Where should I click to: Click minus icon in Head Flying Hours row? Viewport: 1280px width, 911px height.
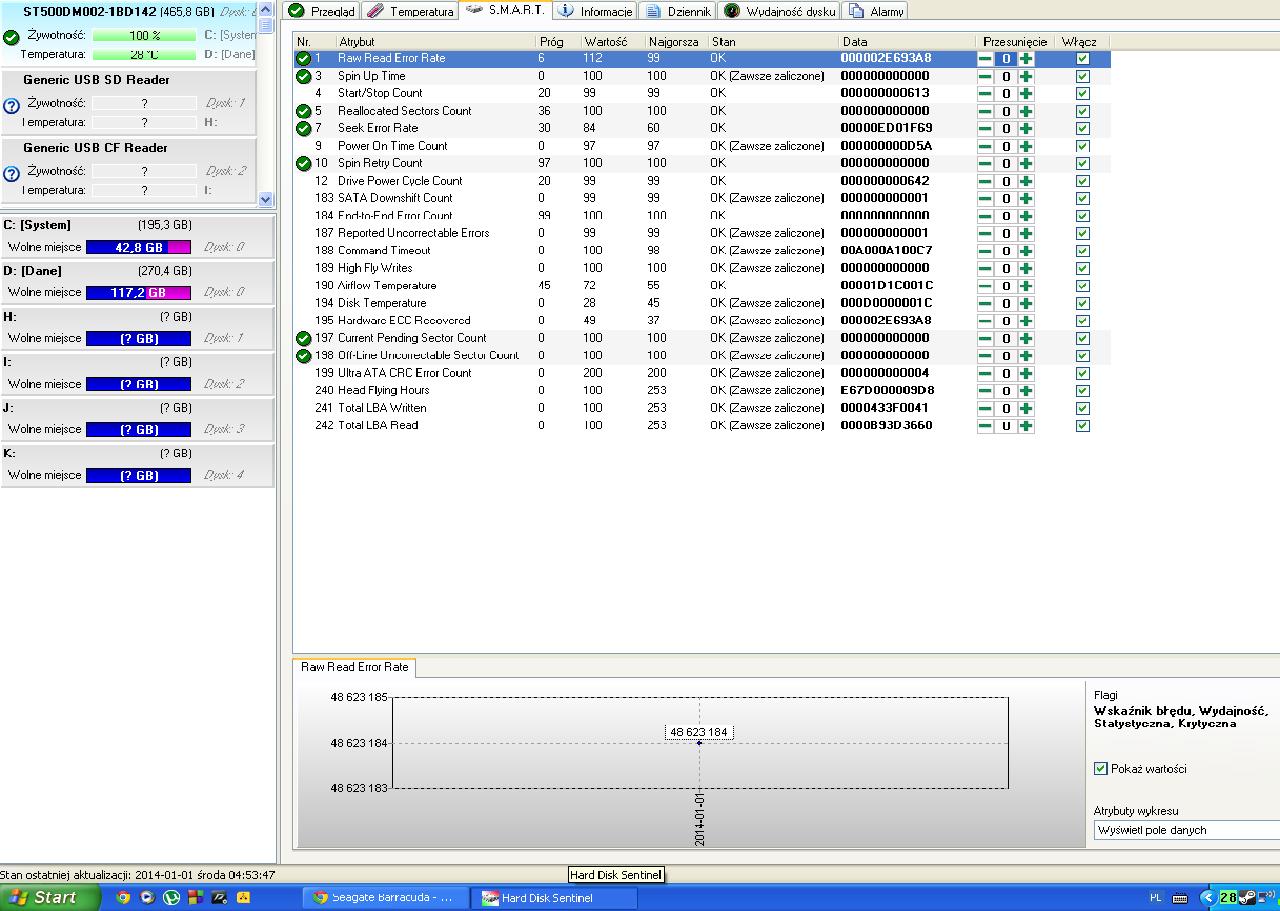[x=985, y=391]
